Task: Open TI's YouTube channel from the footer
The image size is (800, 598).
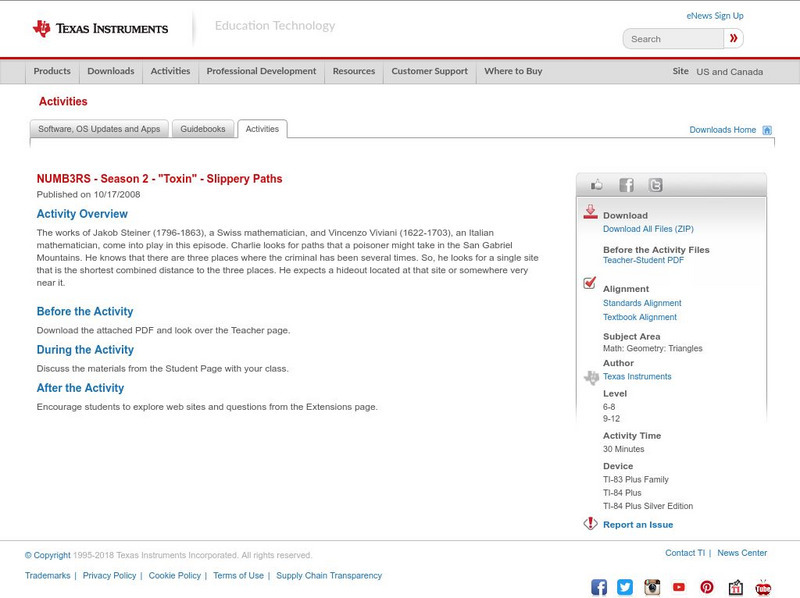Action: pos(679,587)
